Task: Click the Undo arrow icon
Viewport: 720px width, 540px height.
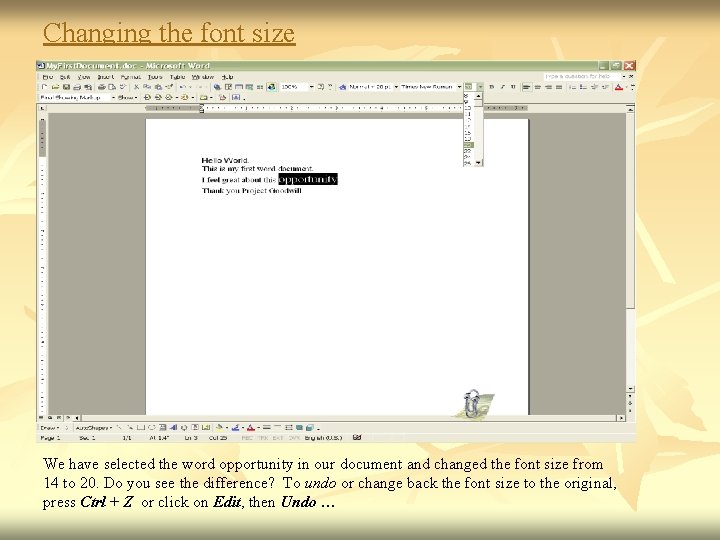Action: 182,87
